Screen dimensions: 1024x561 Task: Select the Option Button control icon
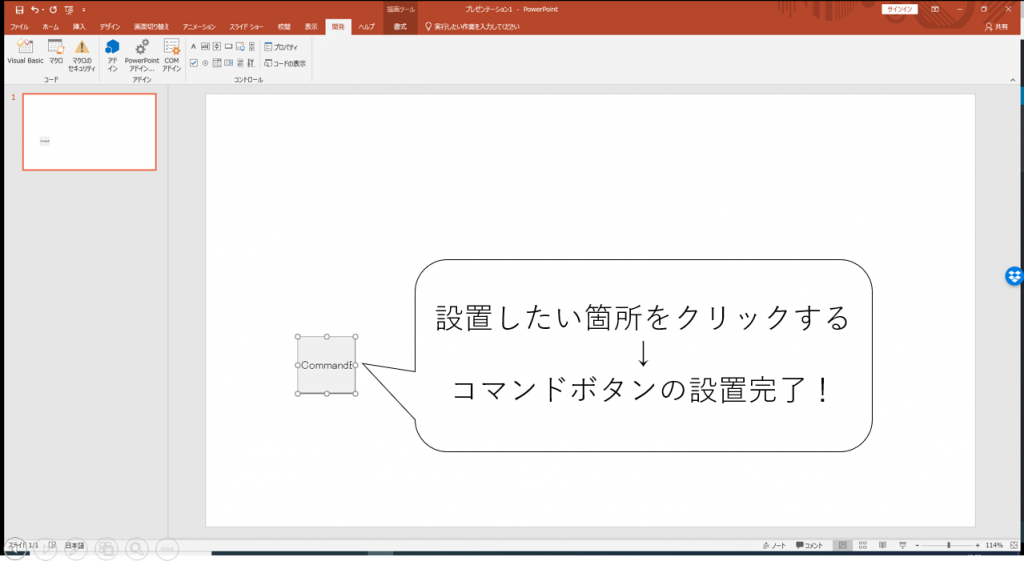coord(205,63)
